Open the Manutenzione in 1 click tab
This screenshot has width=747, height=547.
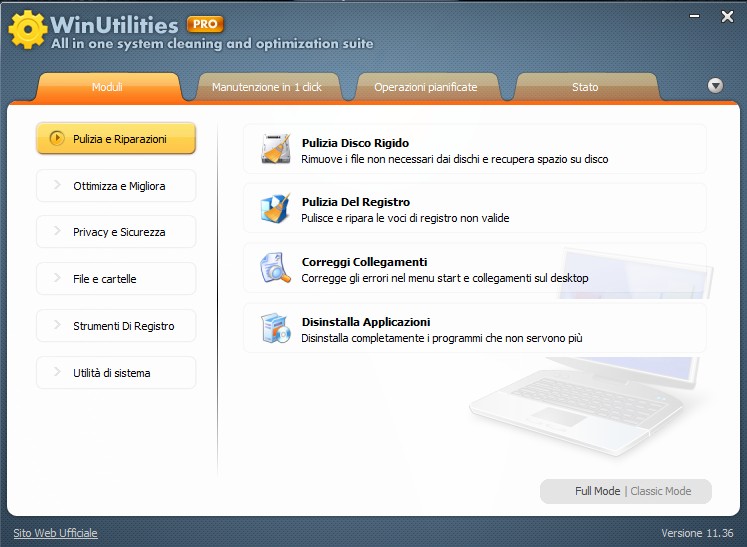[x=267, y=87]
